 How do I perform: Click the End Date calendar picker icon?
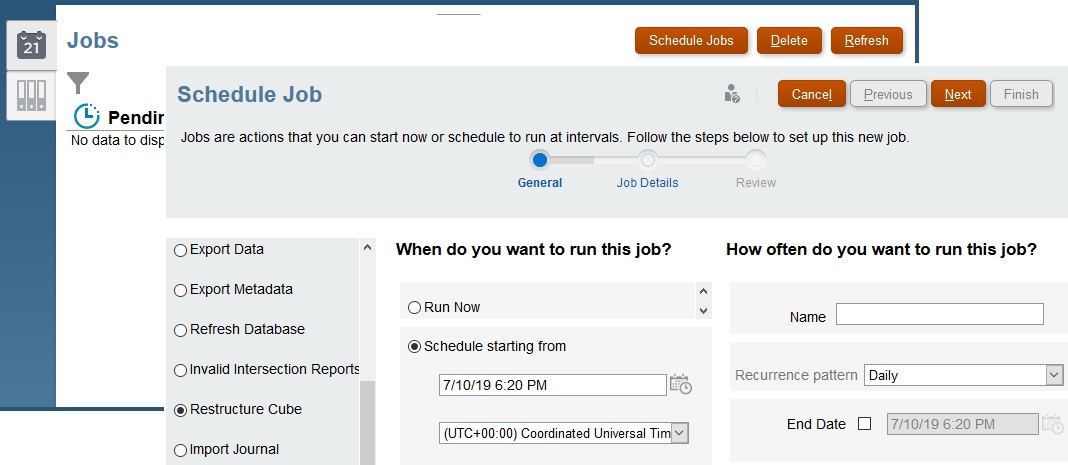click(1052, 424)
